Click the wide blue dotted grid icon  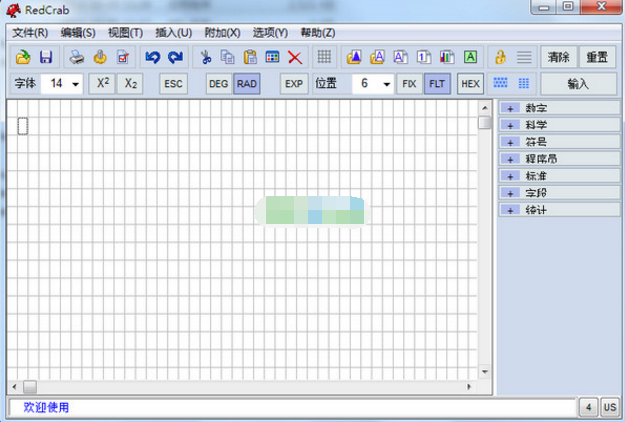pos(501,83)
